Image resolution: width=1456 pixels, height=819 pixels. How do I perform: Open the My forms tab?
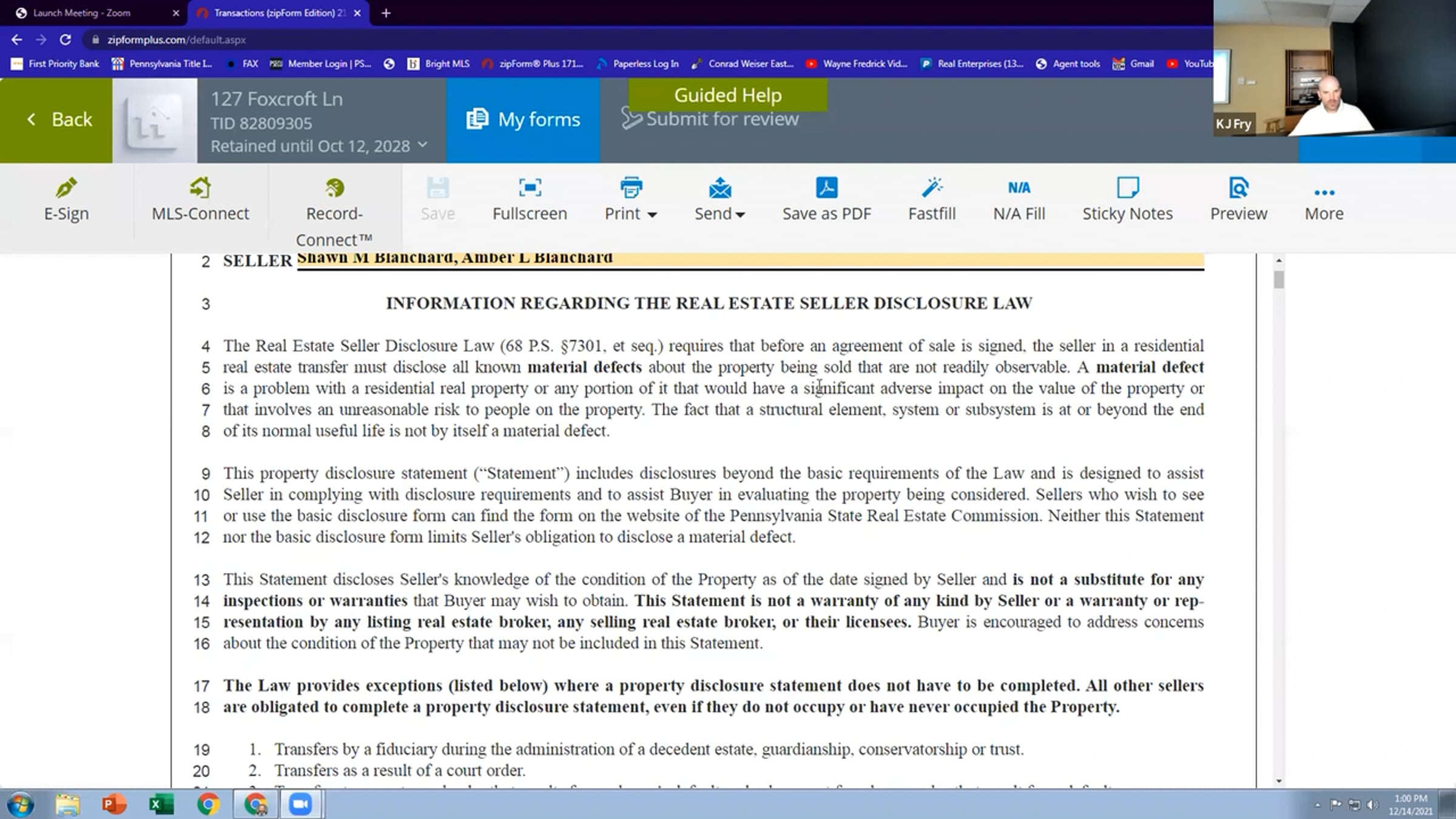(x=523, y=120)
